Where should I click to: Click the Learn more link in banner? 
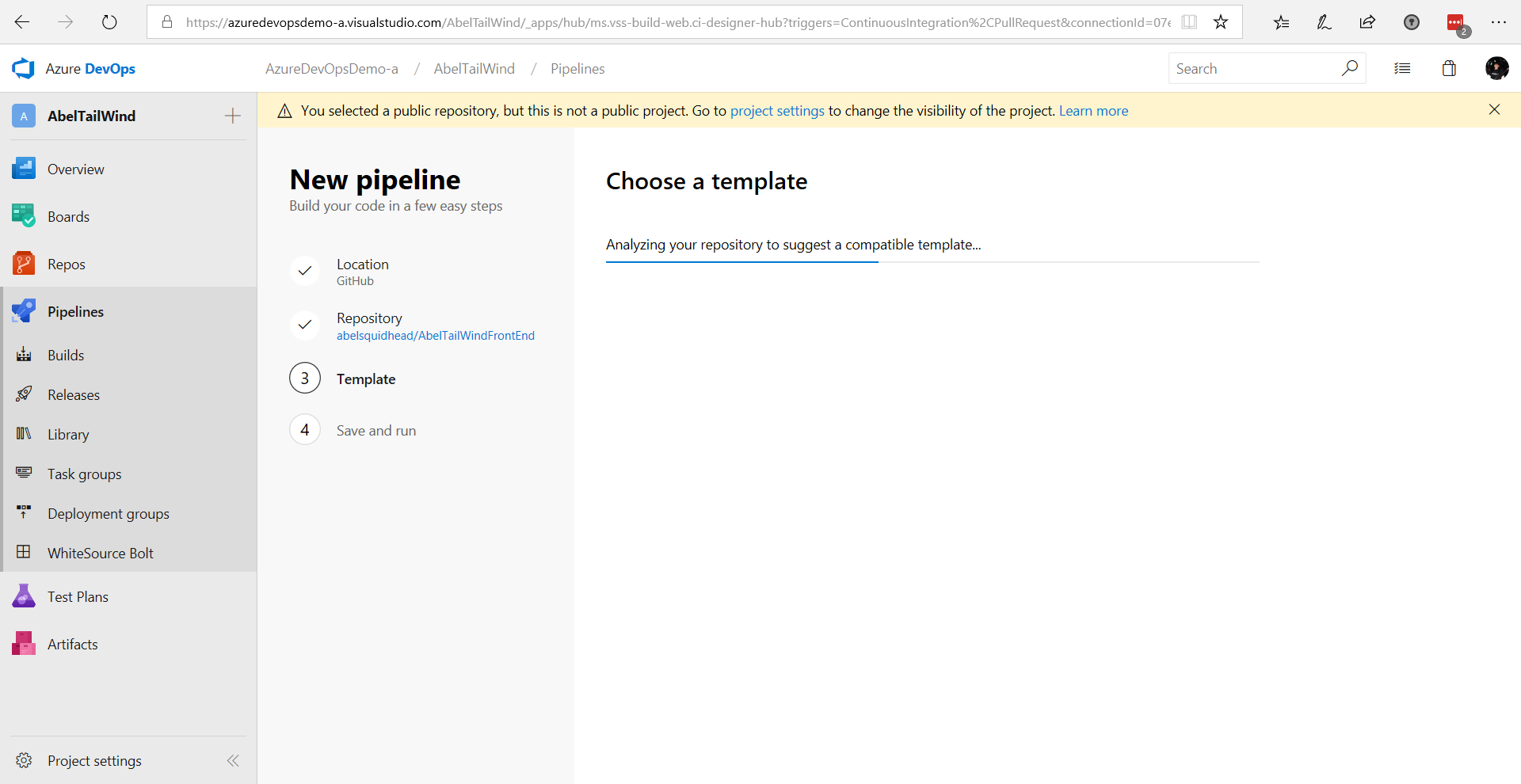pos(1093,111)
